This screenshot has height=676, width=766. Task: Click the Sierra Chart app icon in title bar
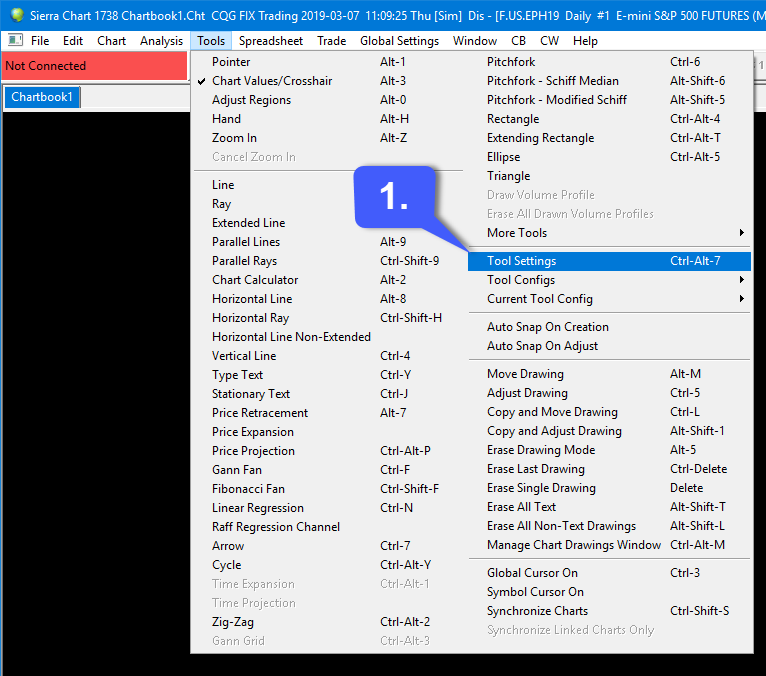point(17,15)
